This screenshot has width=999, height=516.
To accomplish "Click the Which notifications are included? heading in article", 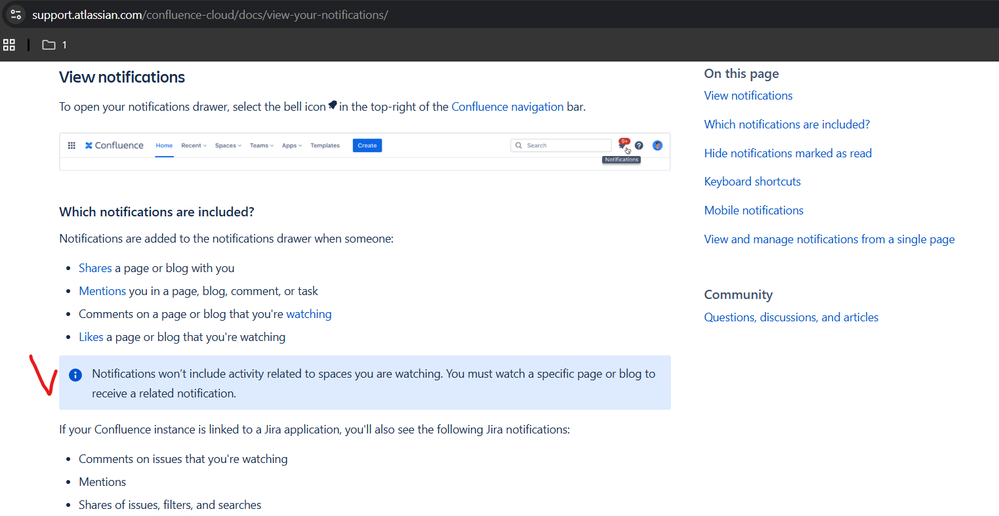I will point(157,211).
